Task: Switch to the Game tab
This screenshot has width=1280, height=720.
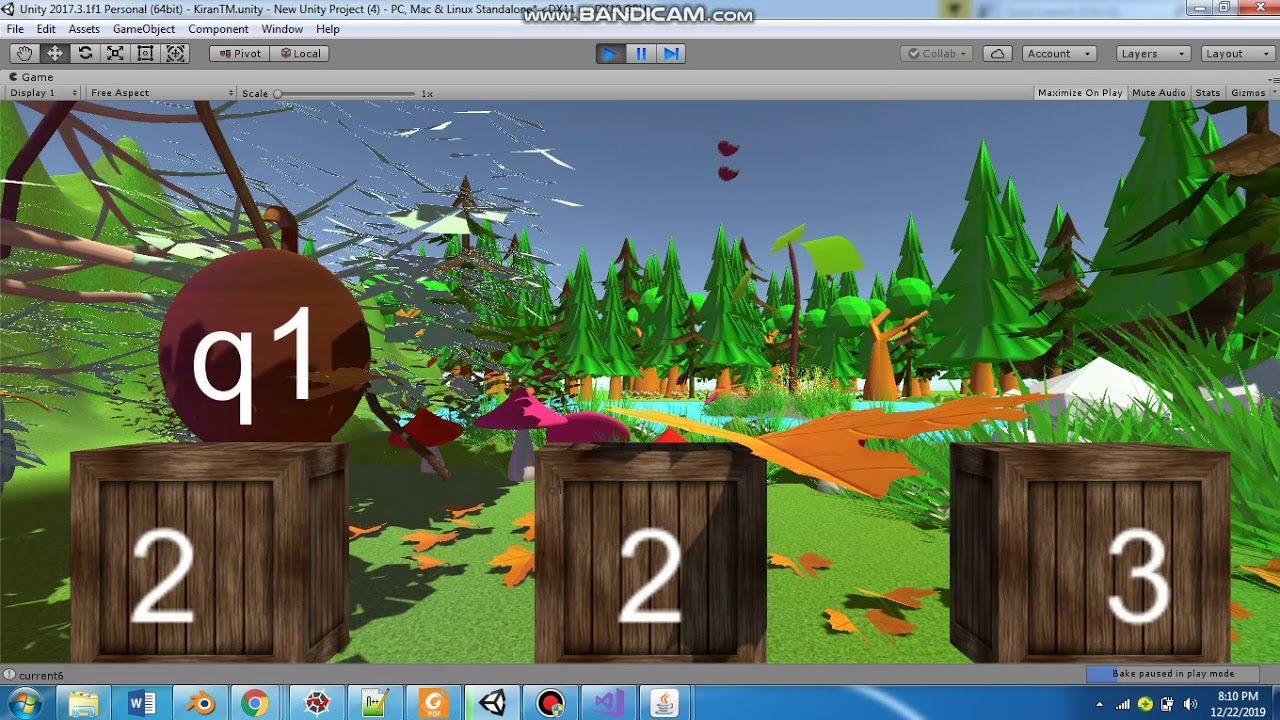Action: point(32,77)
